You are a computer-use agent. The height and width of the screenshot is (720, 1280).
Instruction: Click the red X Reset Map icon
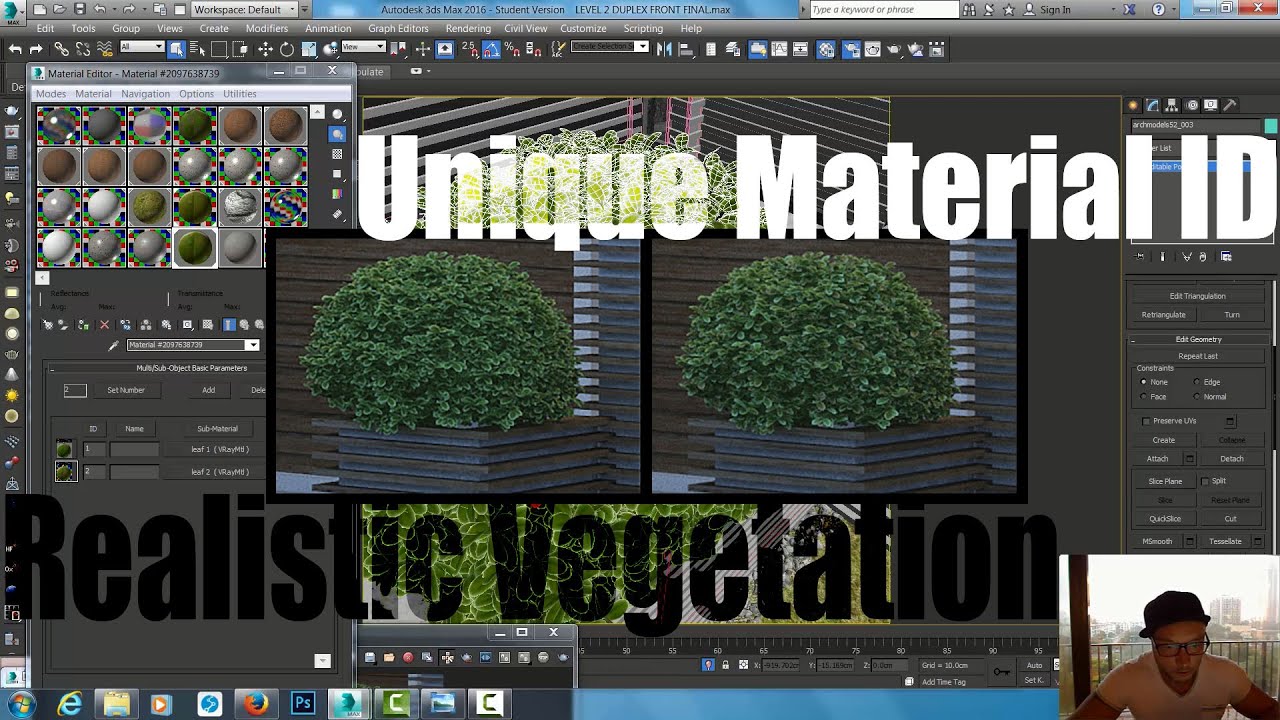tap(104, 324)
